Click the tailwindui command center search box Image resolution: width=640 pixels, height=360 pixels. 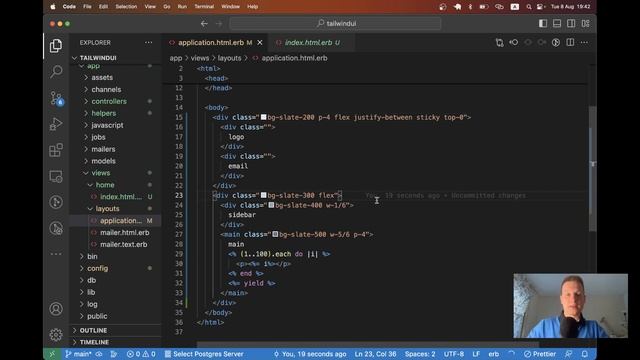(x=336, y=24)
